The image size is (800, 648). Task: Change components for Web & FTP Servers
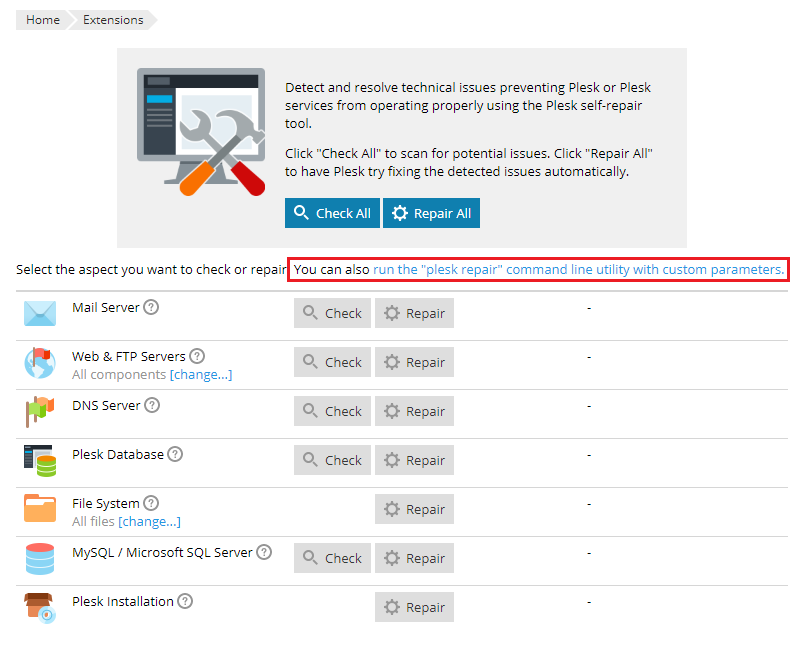point(201,374)
